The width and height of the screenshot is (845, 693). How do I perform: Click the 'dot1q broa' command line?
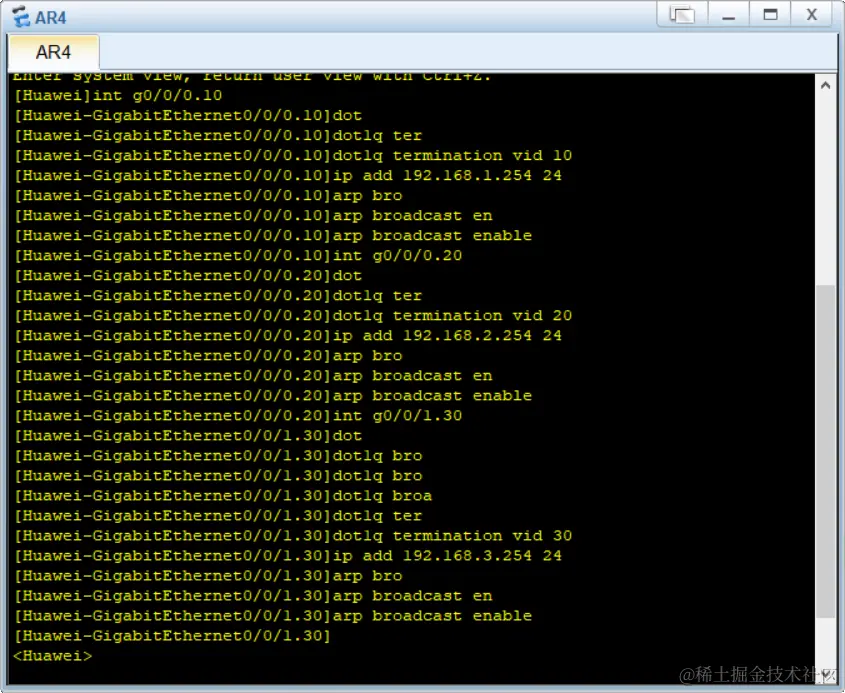click(223, 495)
